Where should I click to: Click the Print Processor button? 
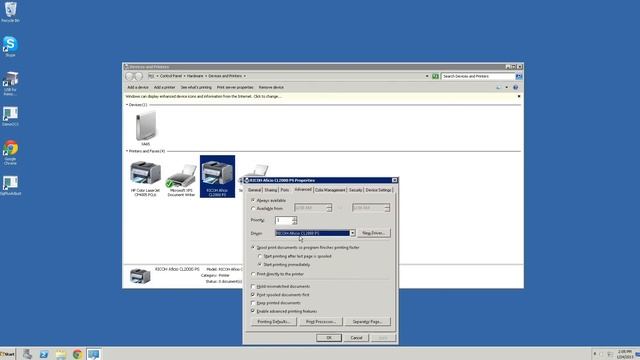[x=321, y=322]
